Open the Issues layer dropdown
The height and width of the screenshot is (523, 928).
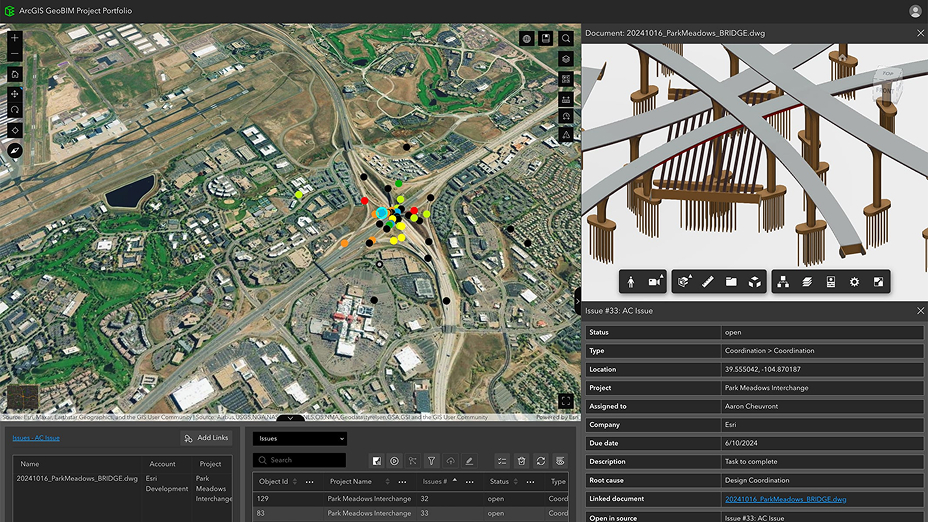(300, 438)
